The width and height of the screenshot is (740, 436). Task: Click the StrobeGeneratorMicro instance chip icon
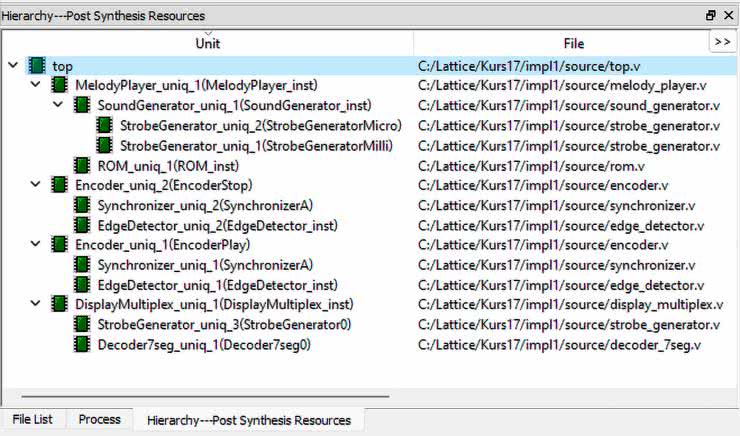click(104, 126)
